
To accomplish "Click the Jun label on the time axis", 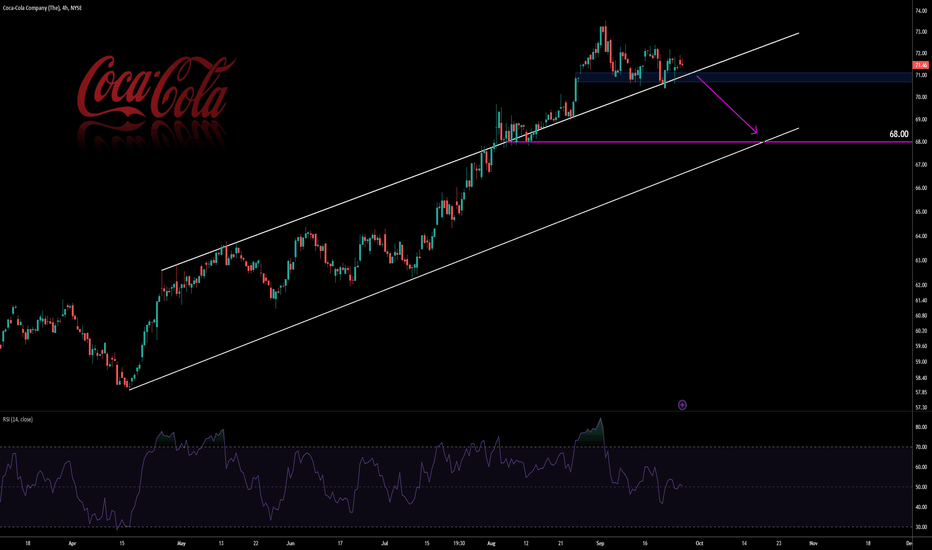I will pos(290,543).
